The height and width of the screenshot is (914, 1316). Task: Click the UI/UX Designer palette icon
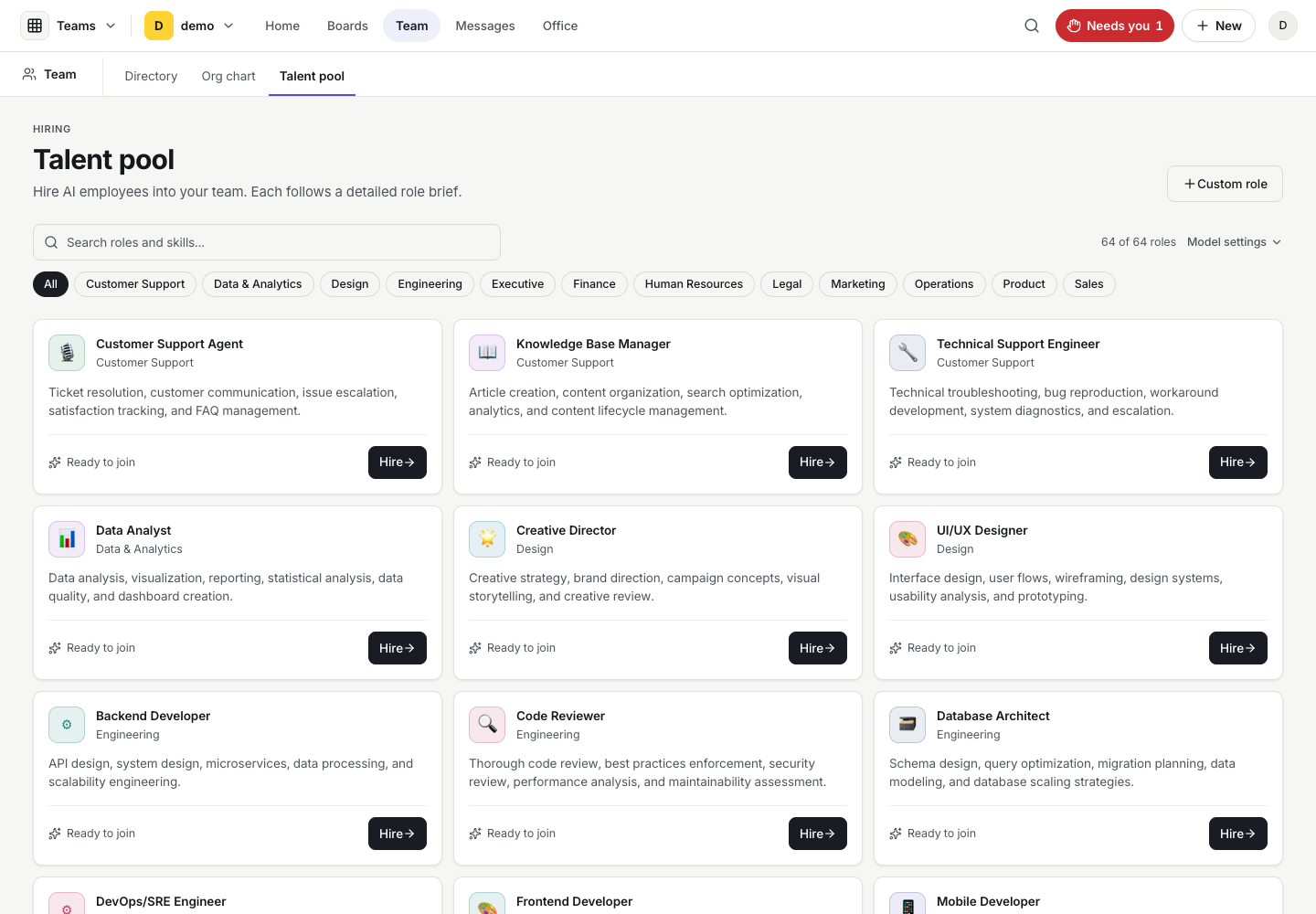tap(907, 539)
